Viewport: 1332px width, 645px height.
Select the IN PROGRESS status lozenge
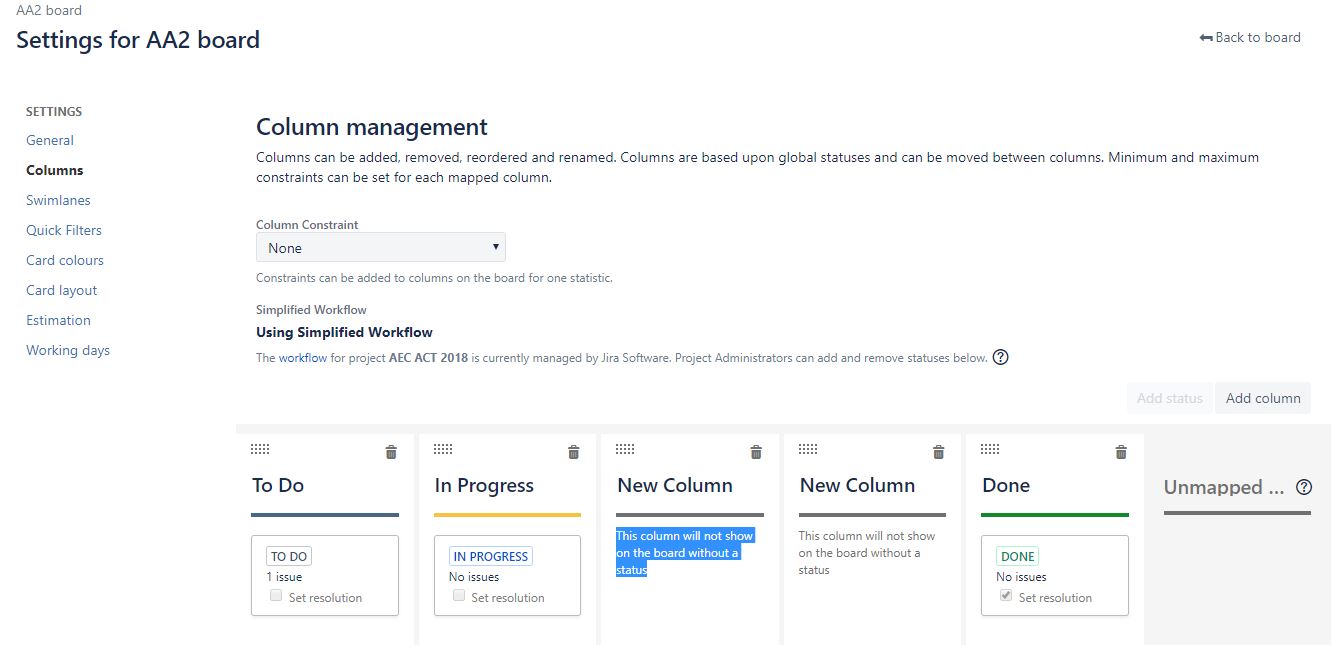coord(490,557)
